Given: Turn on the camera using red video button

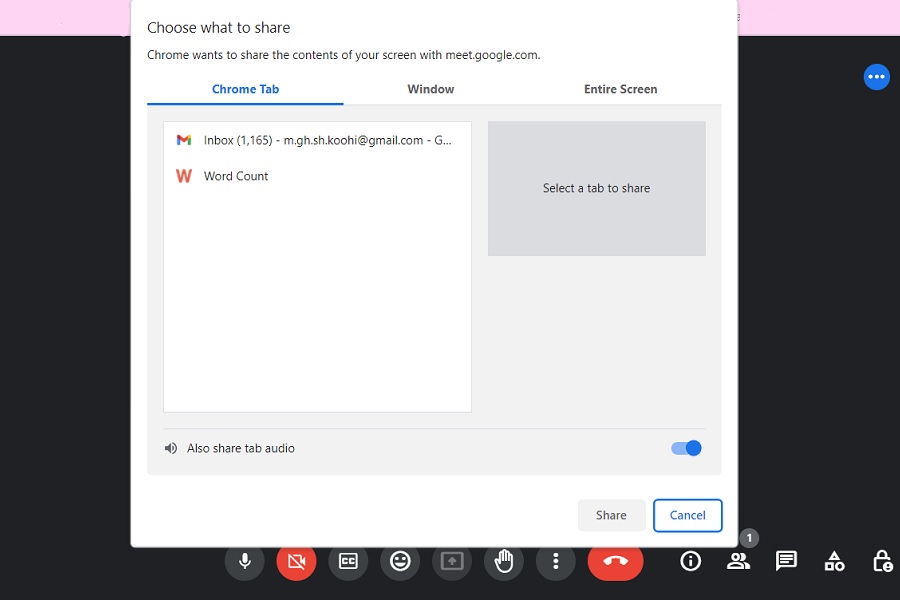Looking at the screenshot, I should tap(296, 561).
